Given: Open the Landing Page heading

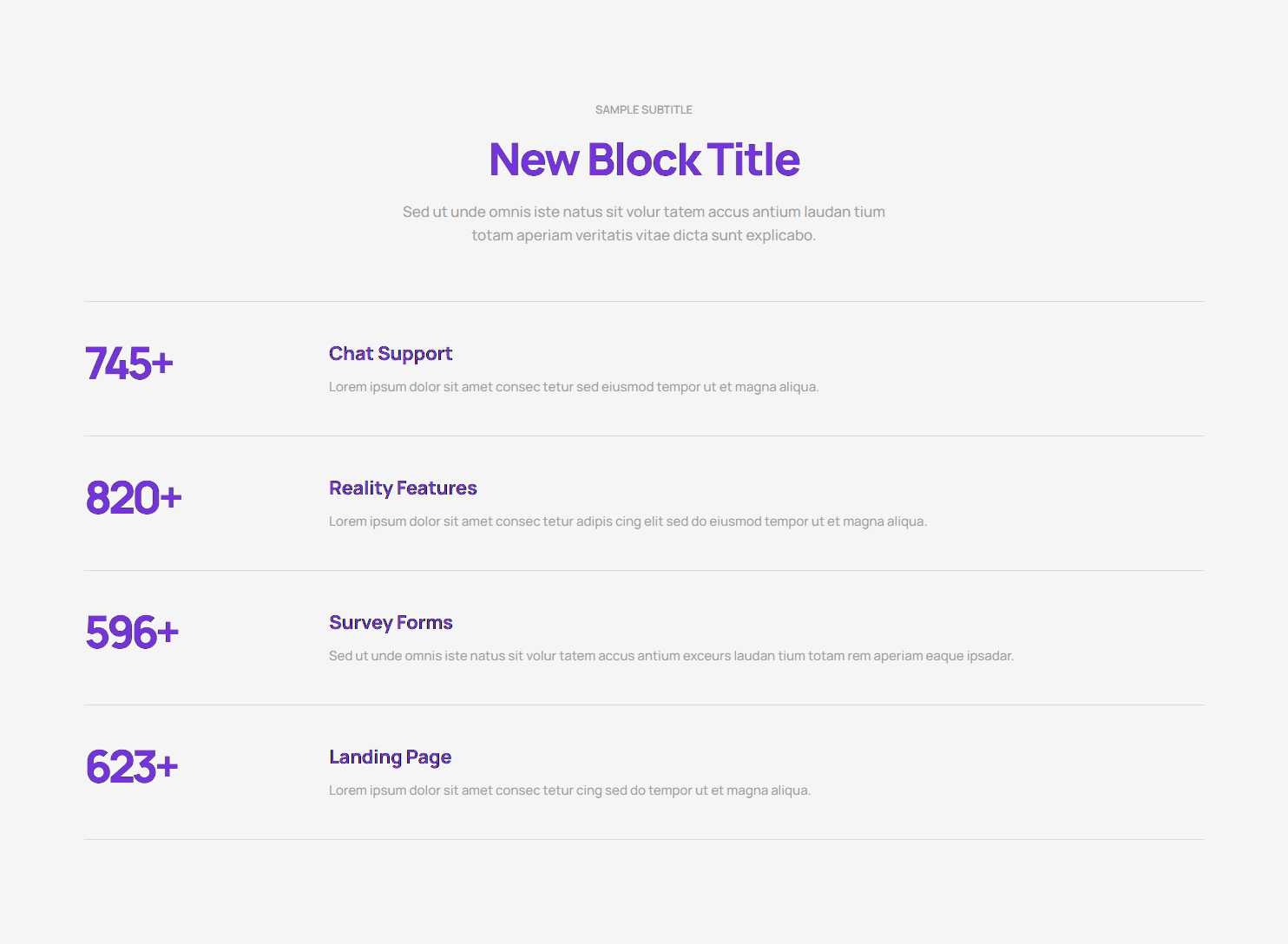Looking at the screenshot, I should pos(390,757).
